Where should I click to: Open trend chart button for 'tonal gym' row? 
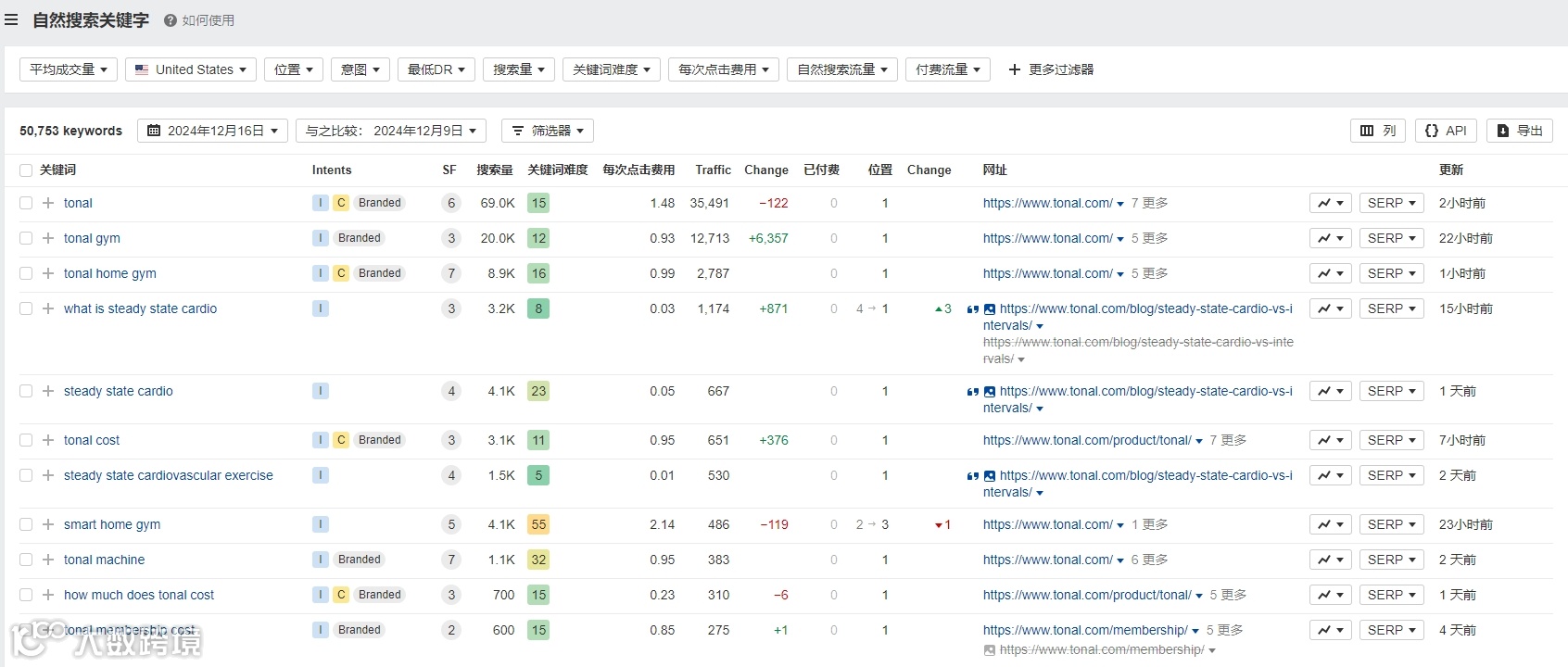(1331, 238)
